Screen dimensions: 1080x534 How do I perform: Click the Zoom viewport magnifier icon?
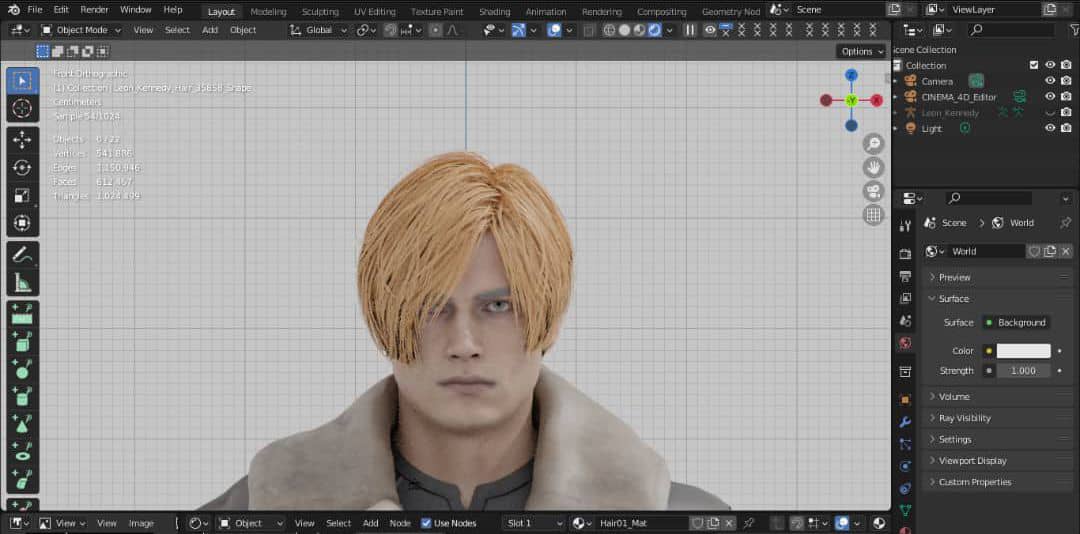[x=873, y=143]
